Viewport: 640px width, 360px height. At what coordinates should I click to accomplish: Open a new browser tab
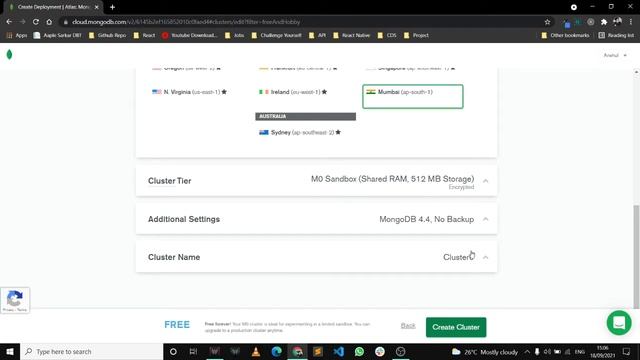112,7
